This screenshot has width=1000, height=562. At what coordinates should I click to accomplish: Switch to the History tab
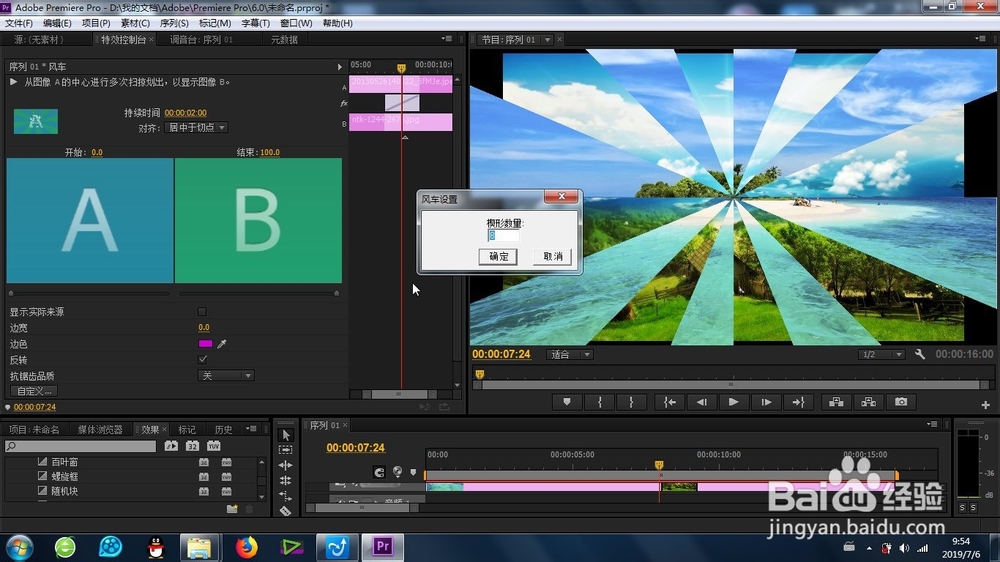click(x=224, y=429)
